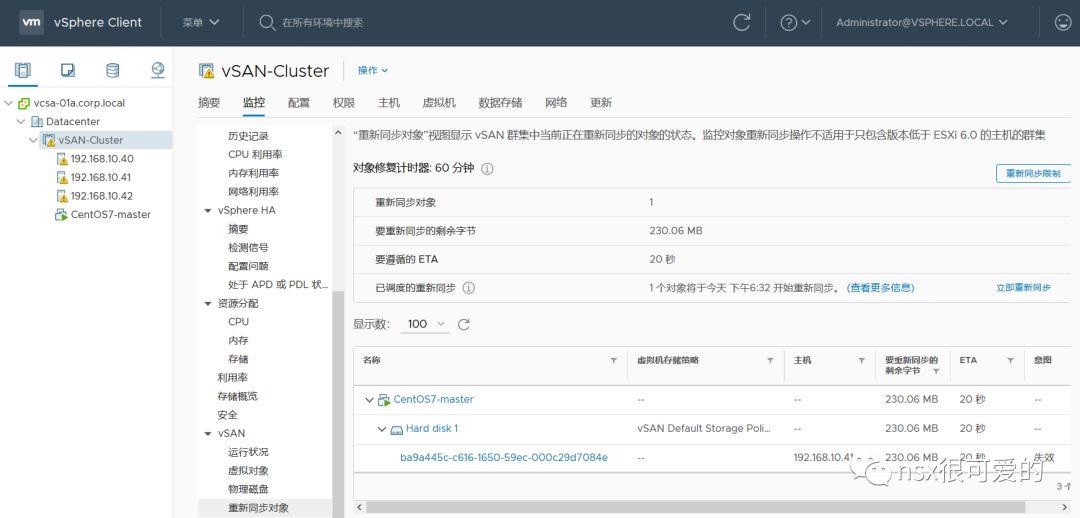This screenshot has width=1080, height=518.
Task: Switch to Storage inventory view icon
Action: (x=112, y=70)
